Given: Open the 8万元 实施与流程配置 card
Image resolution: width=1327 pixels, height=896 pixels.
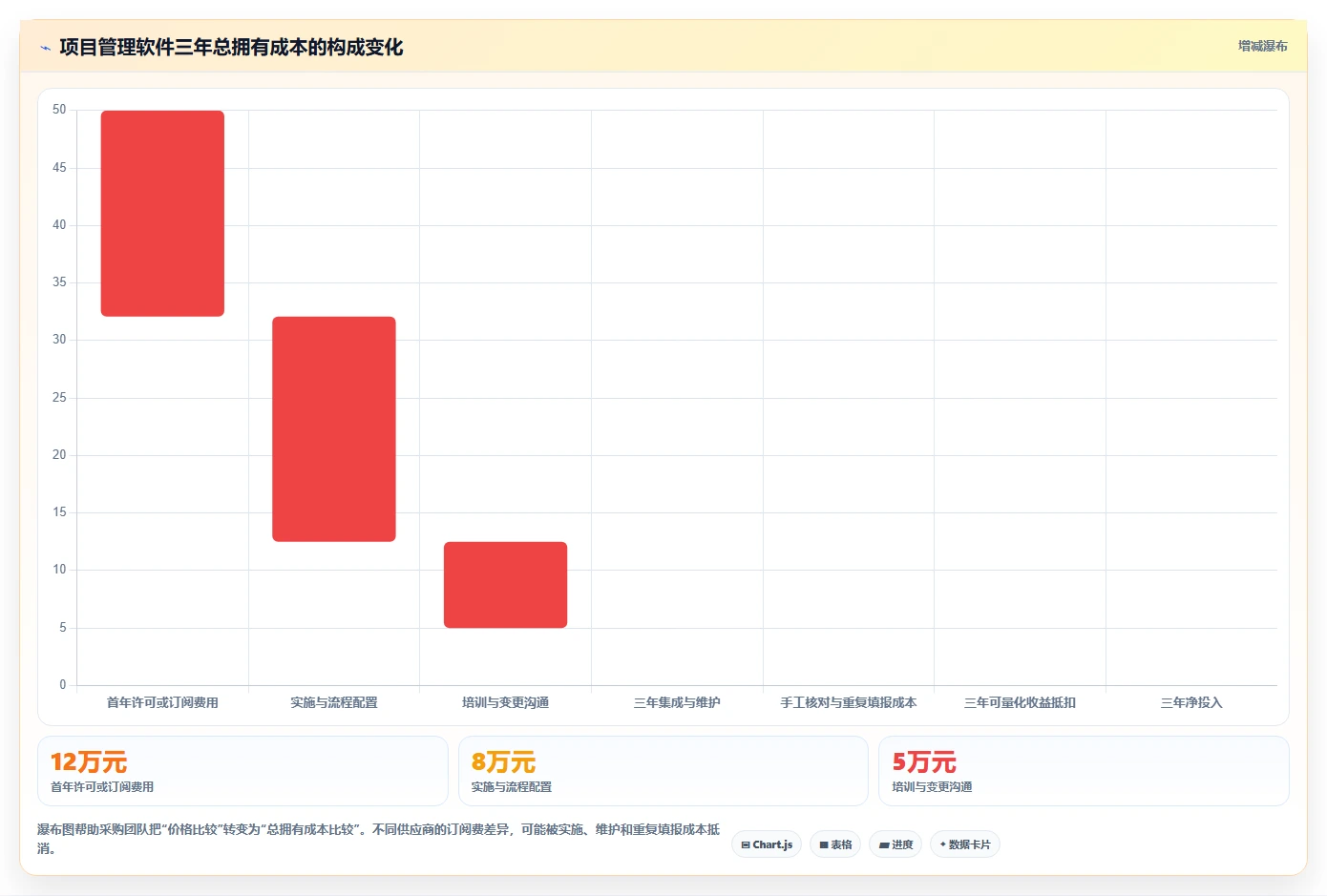Looking at the screenshot, I should pos(663,771).
